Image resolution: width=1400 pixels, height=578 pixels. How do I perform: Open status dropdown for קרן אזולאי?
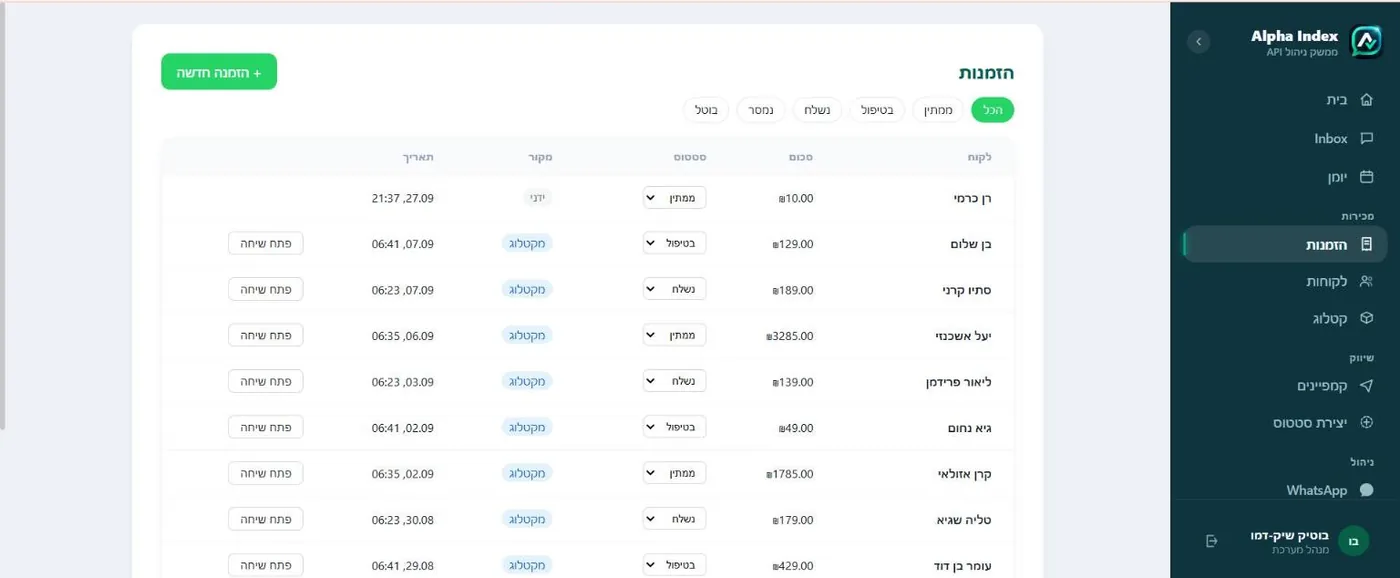pos(674,474)
